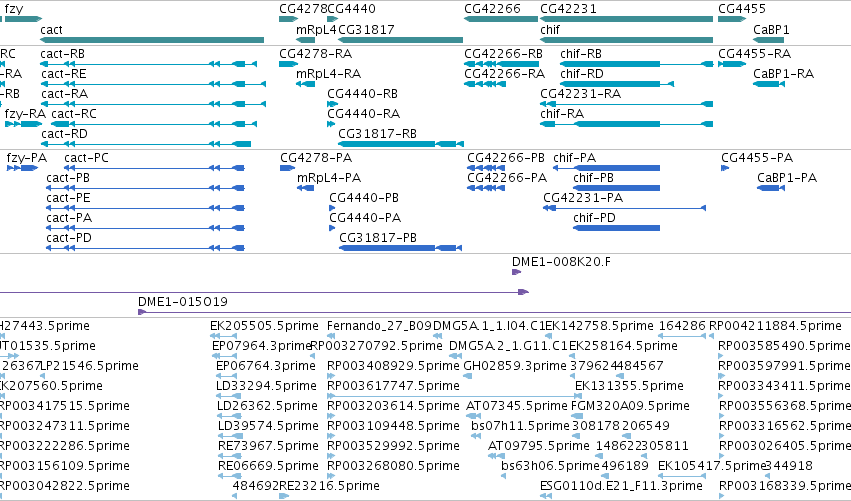Image resolution: width=851 pixels, height=501 pixels.
Task: Select protein label chif-PA
Action: pyautogui.click(x=575, y=158)
